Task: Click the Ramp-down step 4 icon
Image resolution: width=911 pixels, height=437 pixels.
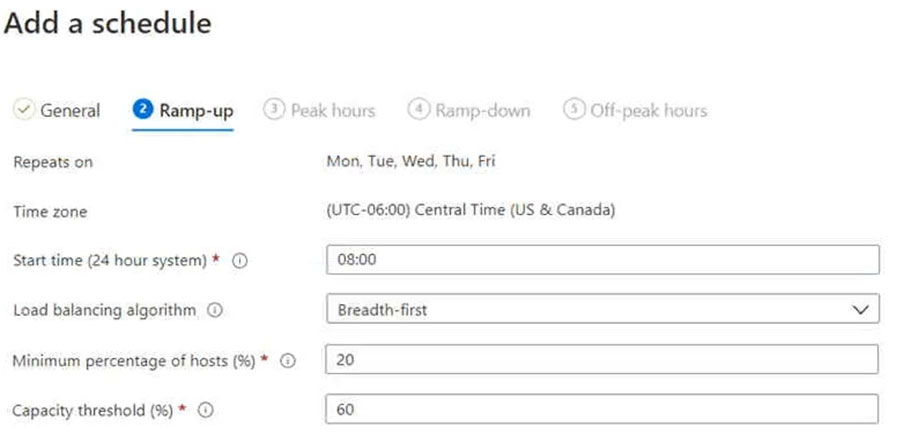Action: 418,110
